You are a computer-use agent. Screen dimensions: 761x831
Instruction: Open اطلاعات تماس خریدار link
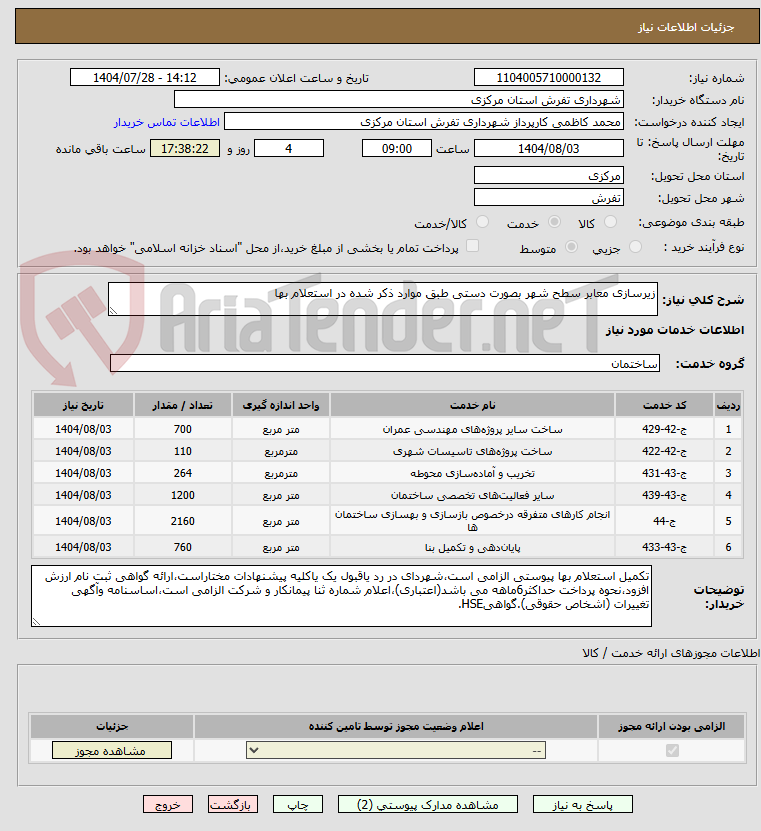(x=166, y=122)
